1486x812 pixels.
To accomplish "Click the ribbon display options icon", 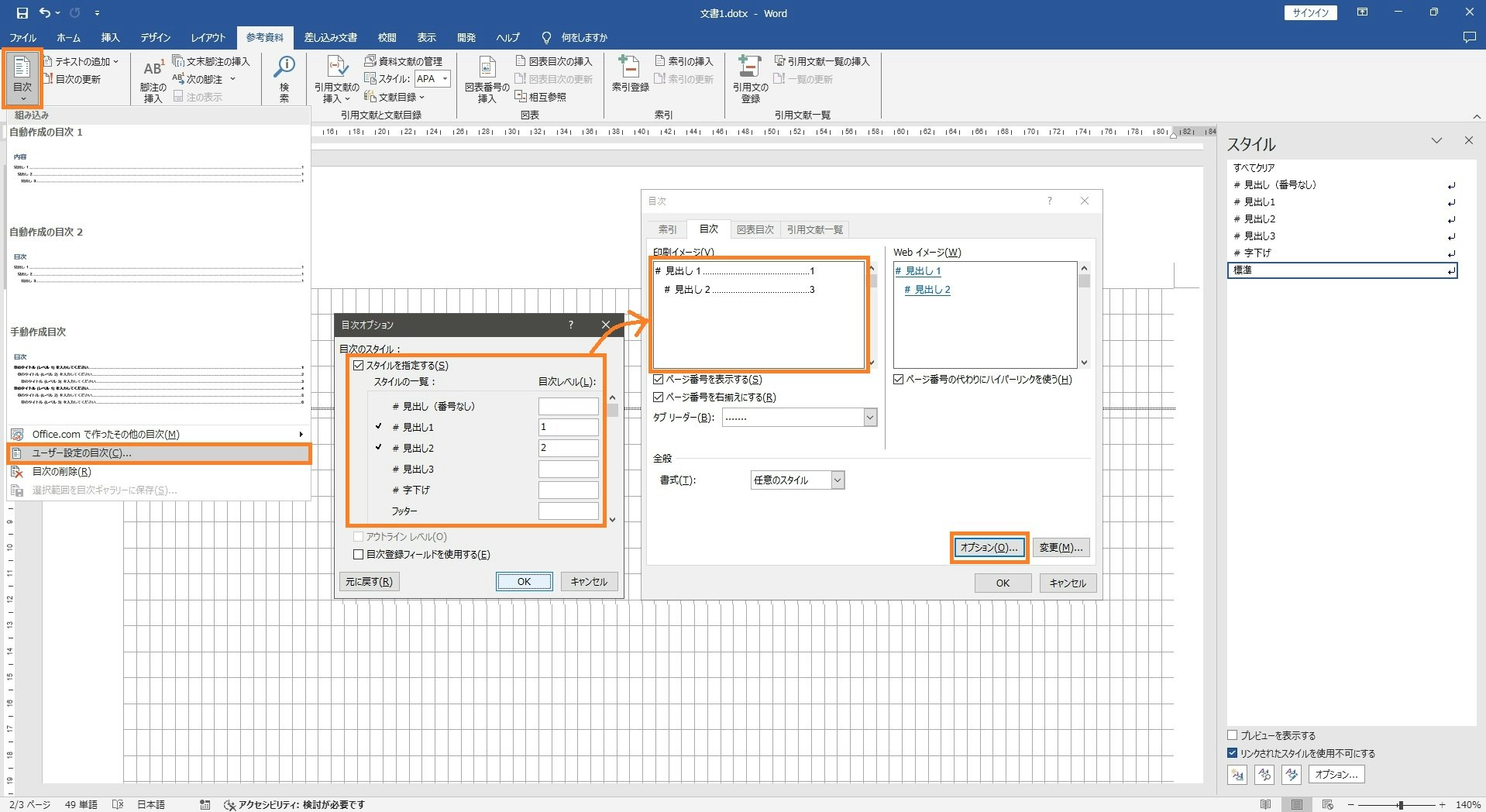I will 1362,12.
